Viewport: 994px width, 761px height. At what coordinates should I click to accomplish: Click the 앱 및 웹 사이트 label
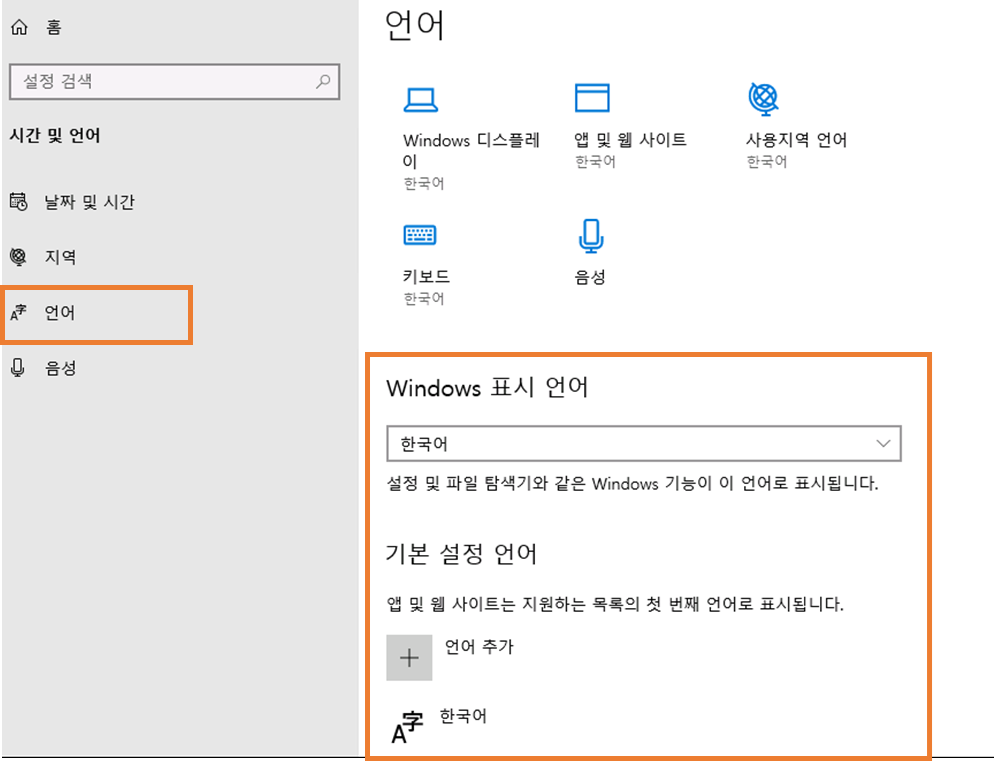tap(630, 140)
